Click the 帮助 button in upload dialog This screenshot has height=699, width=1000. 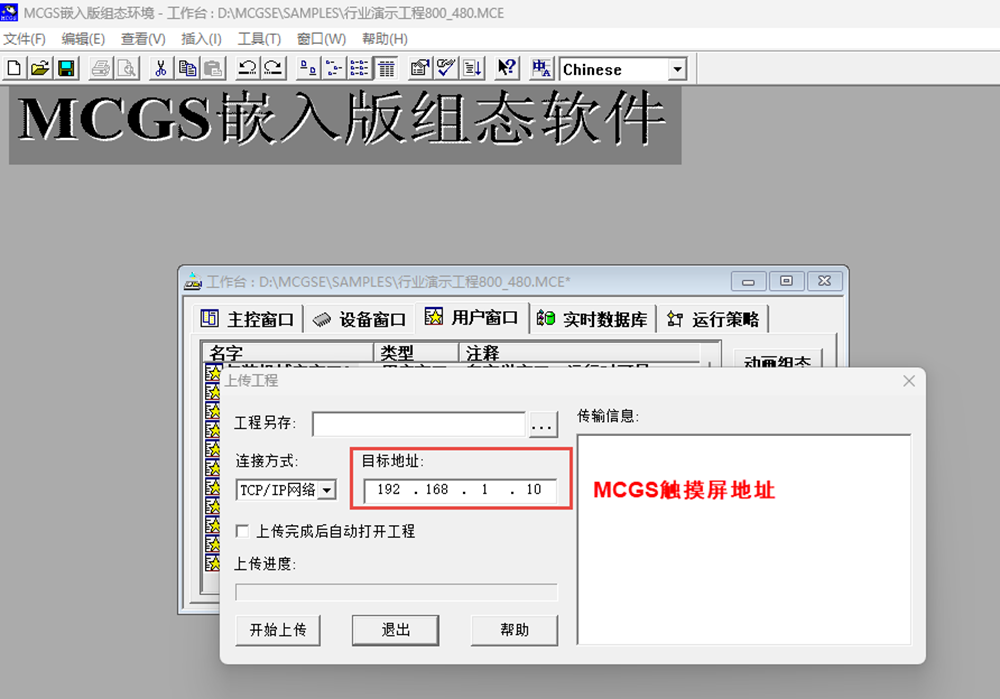[514, 630]
